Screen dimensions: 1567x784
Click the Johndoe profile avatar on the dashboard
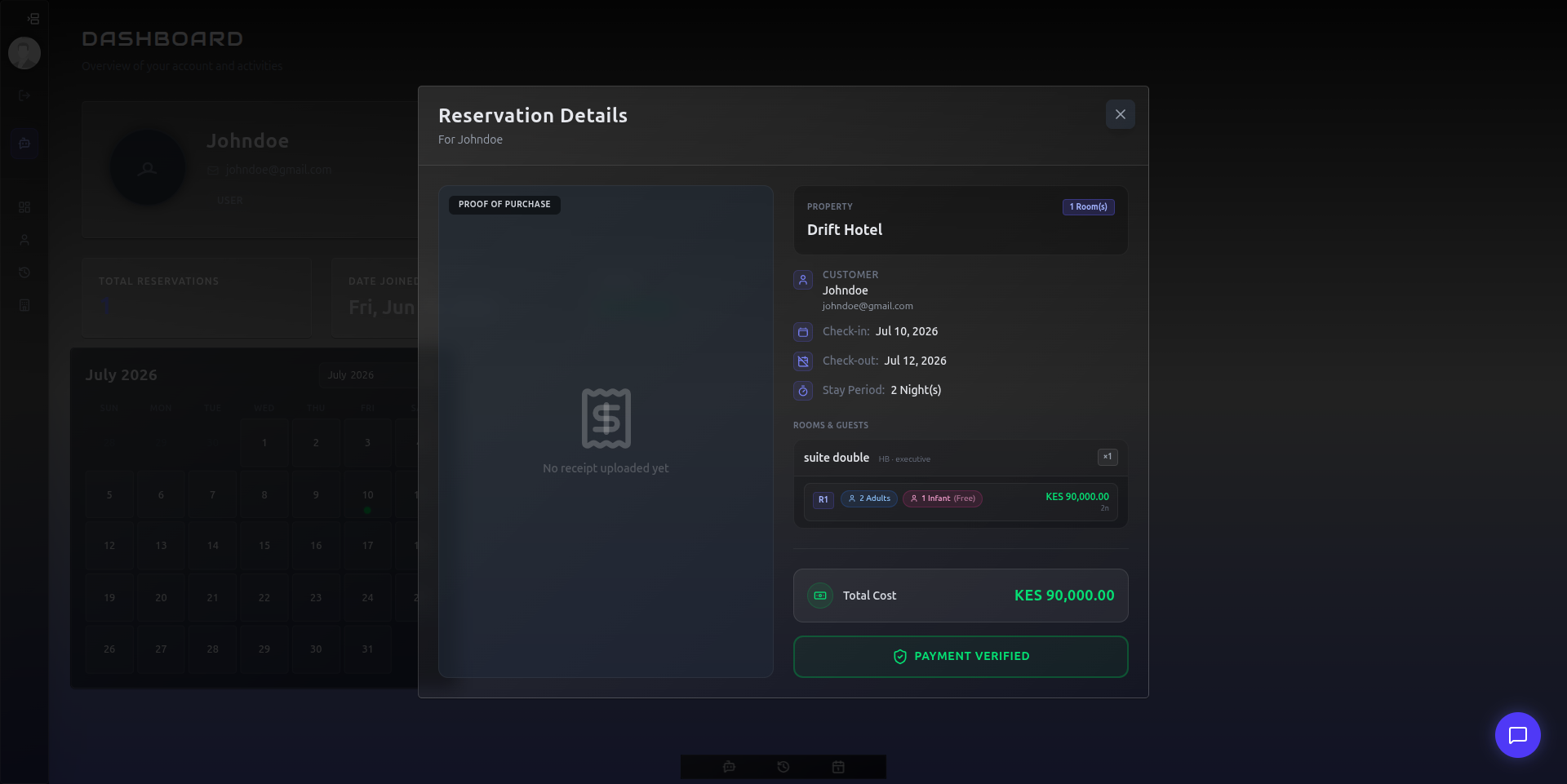pyautogui.click(x=148, y=168)
